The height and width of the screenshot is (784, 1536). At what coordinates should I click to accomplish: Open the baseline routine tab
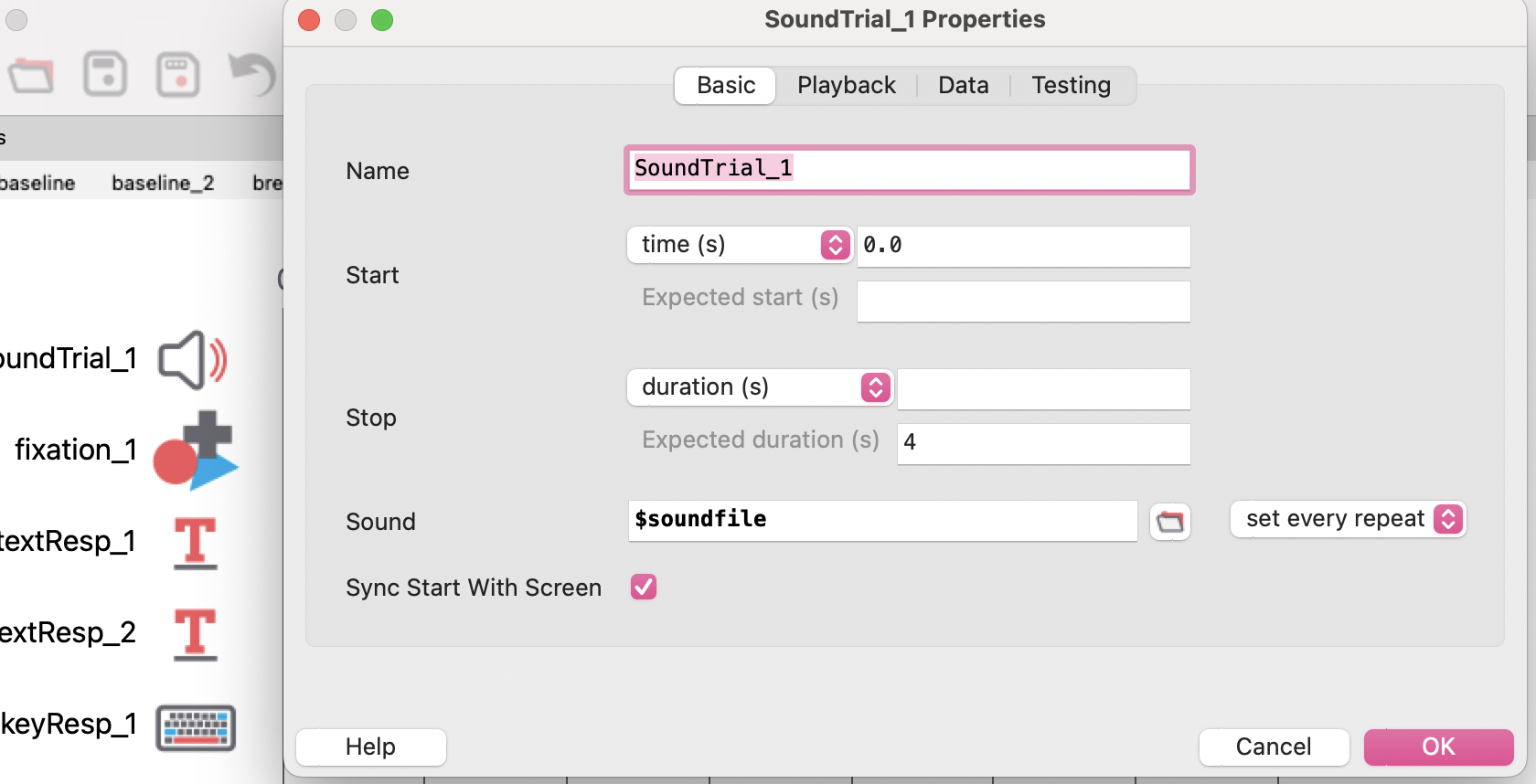pos(37,183)
